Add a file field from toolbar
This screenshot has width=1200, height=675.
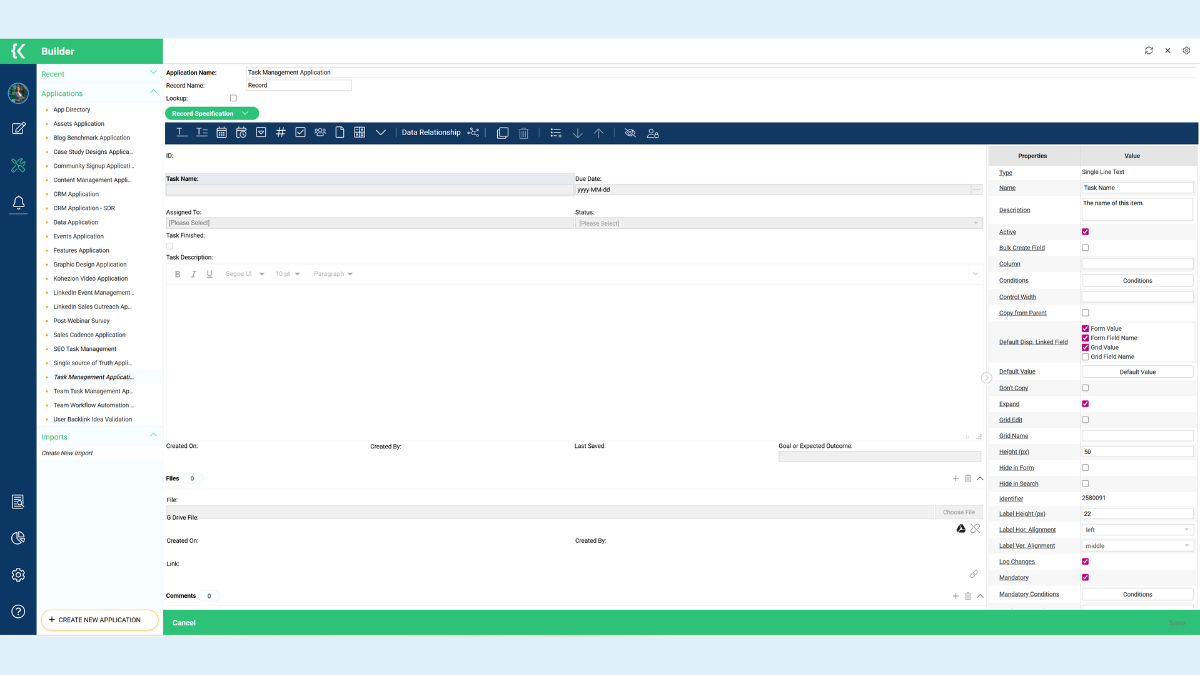point(340,132)
